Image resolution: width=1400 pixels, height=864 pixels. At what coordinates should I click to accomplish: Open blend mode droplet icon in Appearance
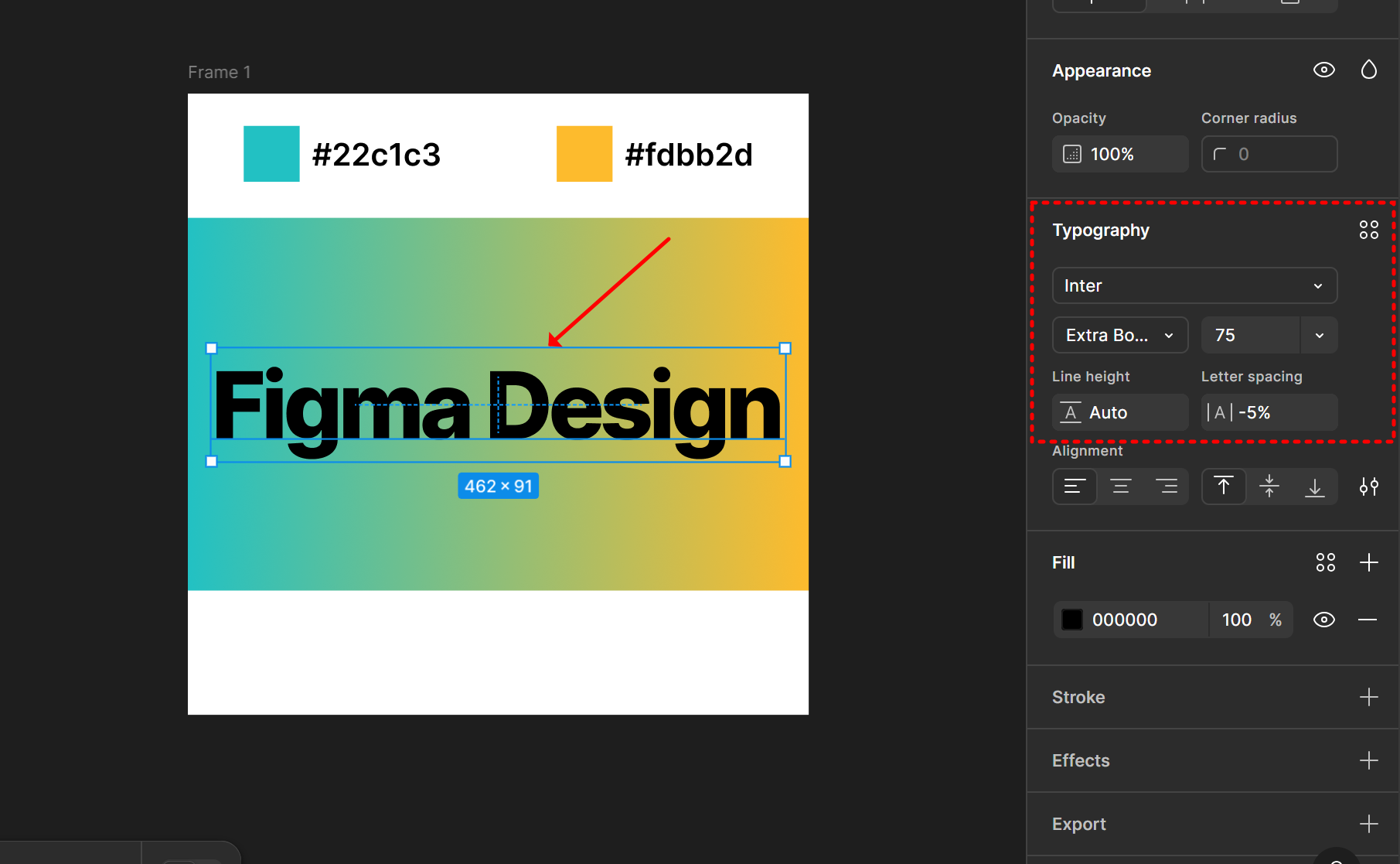click(x=1369, y=70)
